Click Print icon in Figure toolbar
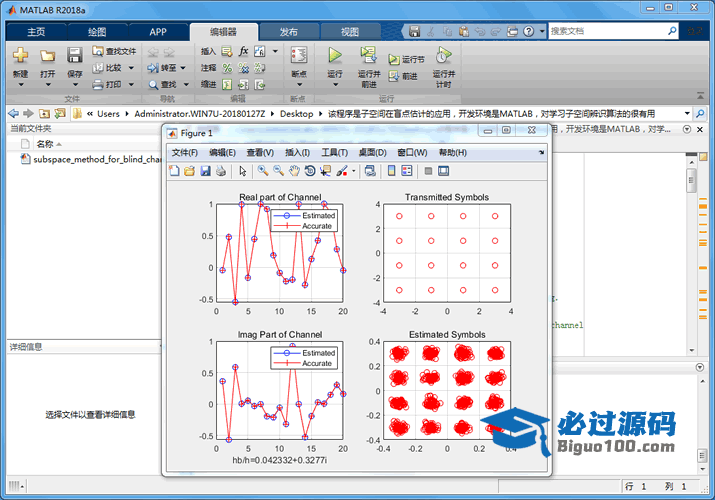 221,171
